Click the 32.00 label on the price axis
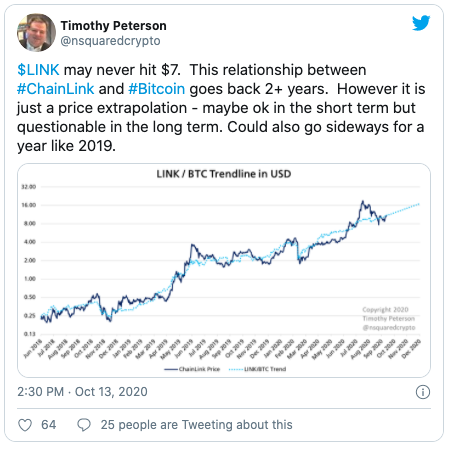Screen dimensions: 450x451 (x=29, y=187)
